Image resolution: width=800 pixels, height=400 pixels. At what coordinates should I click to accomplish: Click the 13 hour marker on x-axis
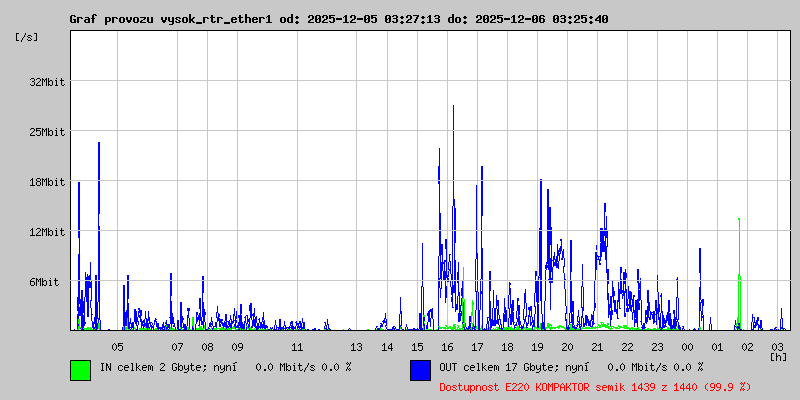(x=357, y=347)
